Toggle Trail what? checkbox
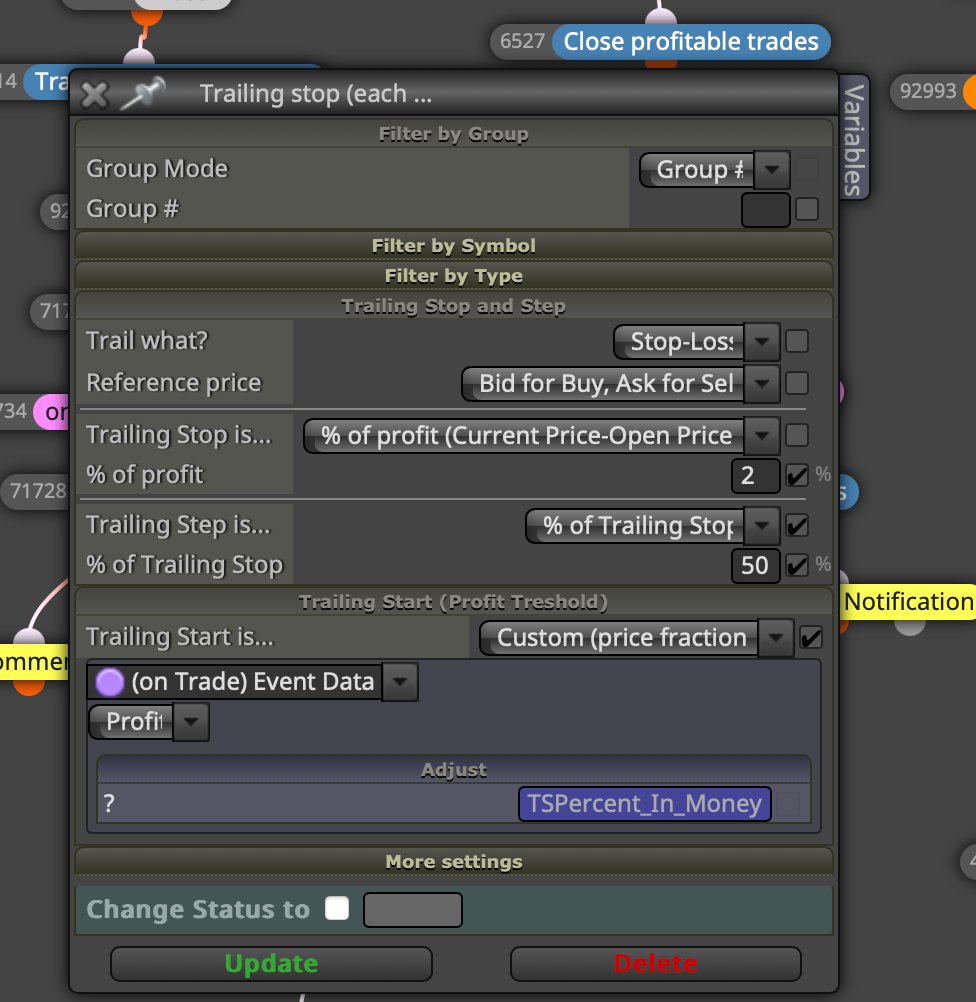Screen dimensions: 976x1002 coord(797,341)
